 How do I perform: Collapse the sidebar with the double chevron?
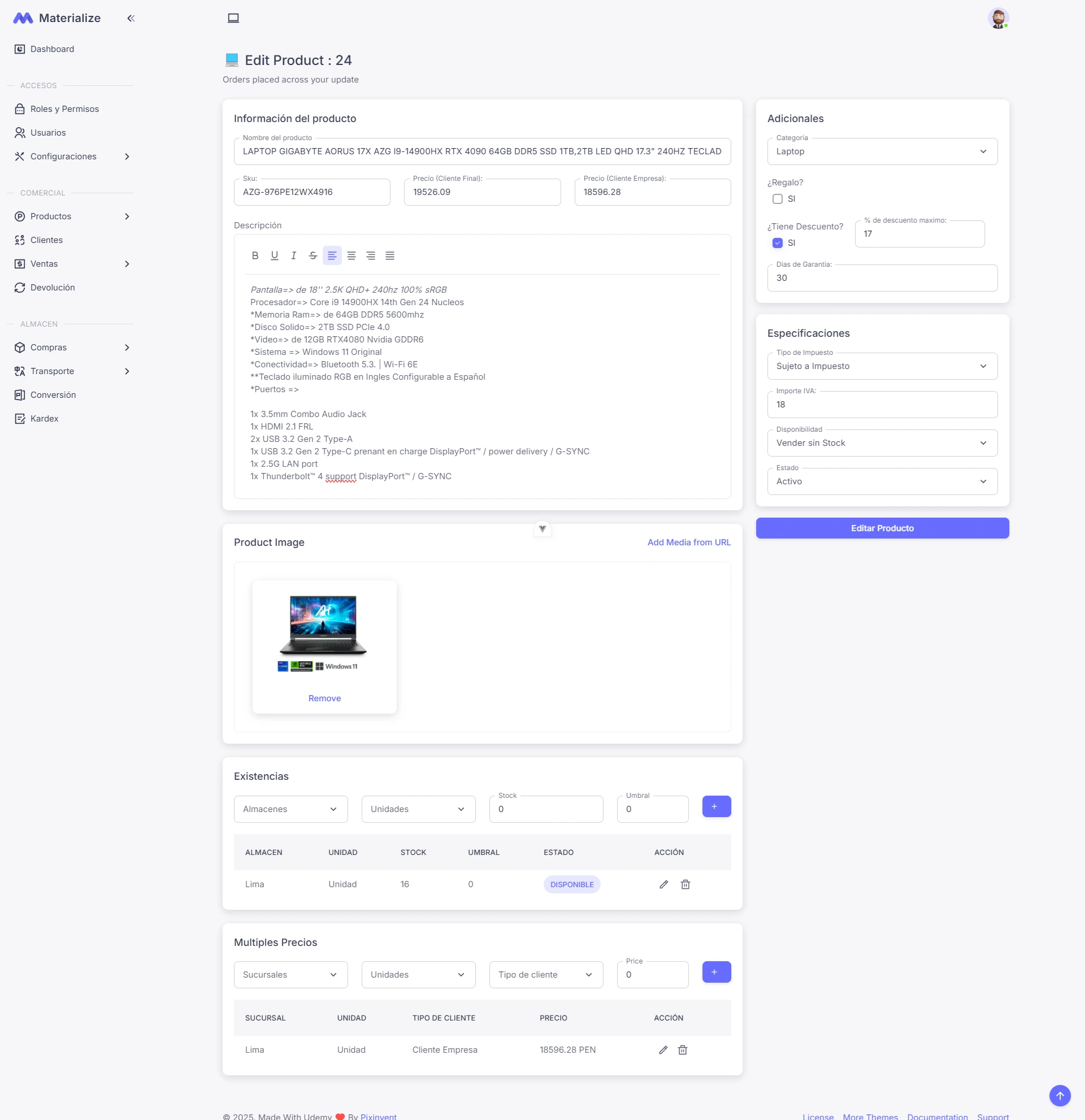131,18
